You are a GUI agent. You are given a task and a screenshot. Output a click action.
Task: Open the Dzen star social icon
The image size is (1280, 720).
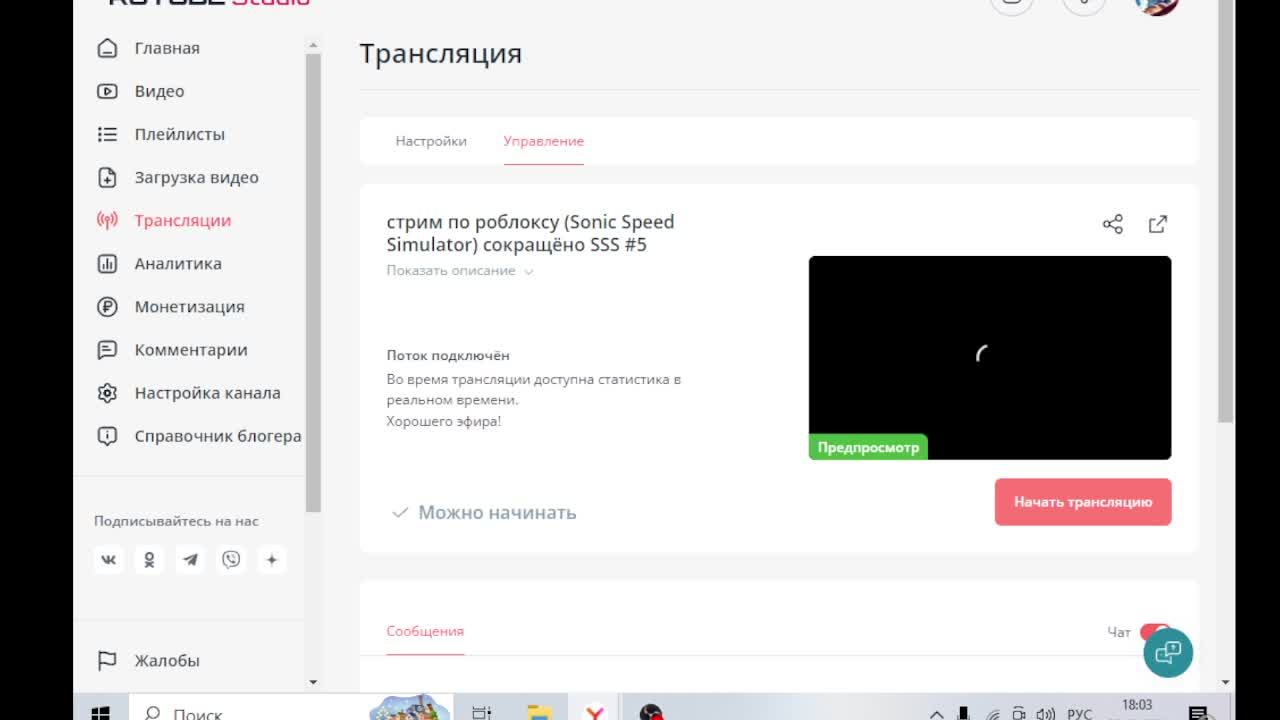coord(272,560)
